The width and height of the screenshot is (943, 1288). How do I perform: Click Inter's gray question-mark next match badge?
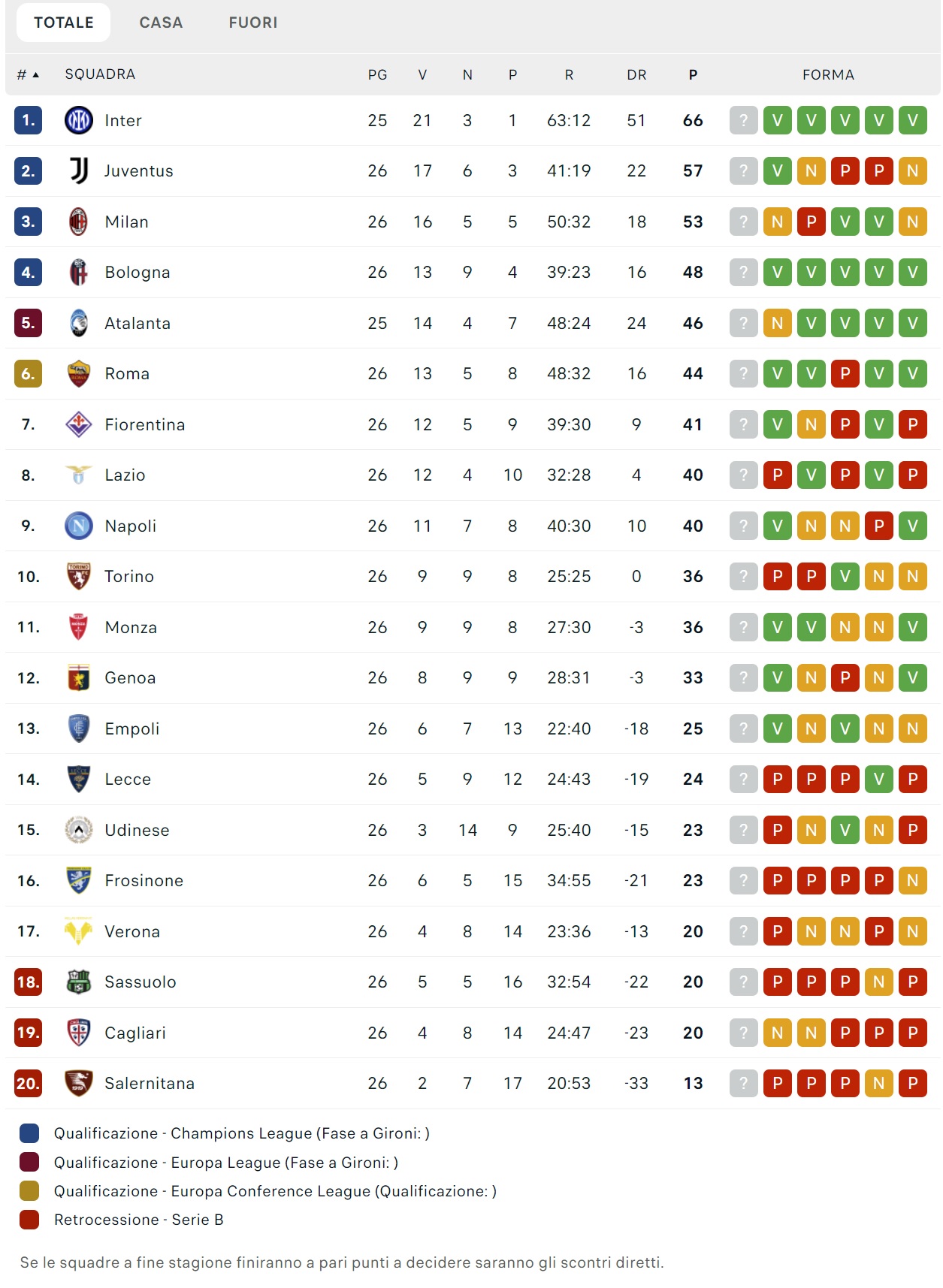[743, 120]
